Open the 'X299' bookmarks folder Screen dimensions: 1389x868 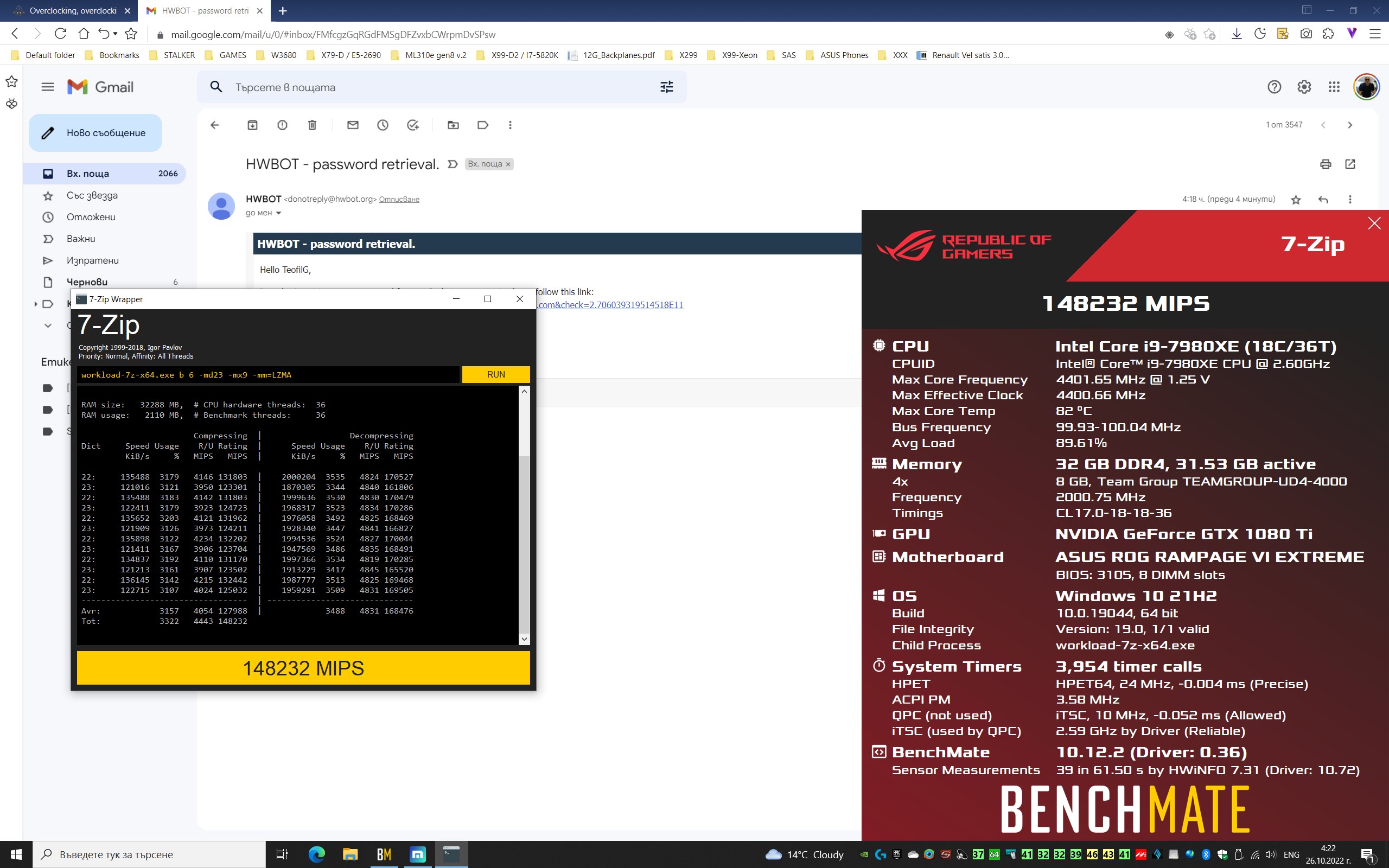[681, 55]
